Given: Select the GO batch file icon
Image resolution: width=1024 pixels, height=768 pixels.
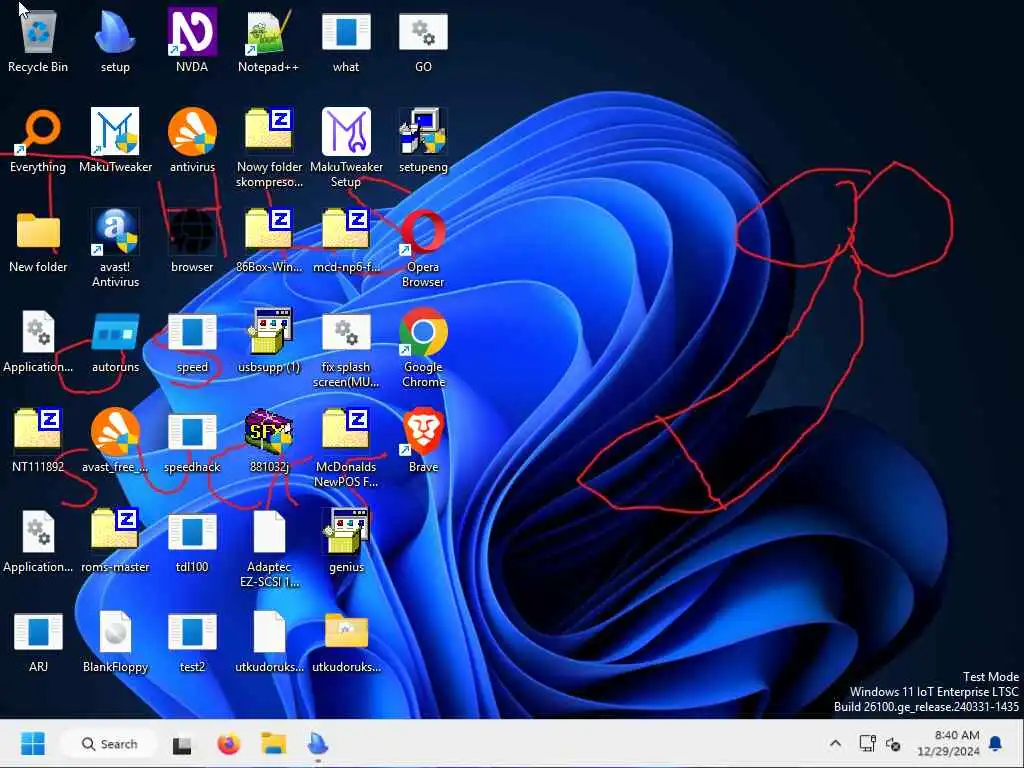Looking at the screenshot, I should pyautogui.click(x=423, y=40).
